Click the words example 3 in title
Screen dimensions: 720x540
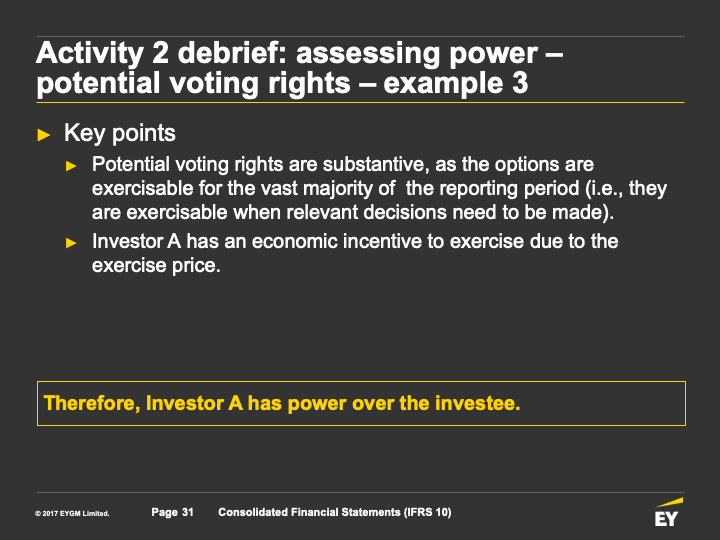point(456,83)
